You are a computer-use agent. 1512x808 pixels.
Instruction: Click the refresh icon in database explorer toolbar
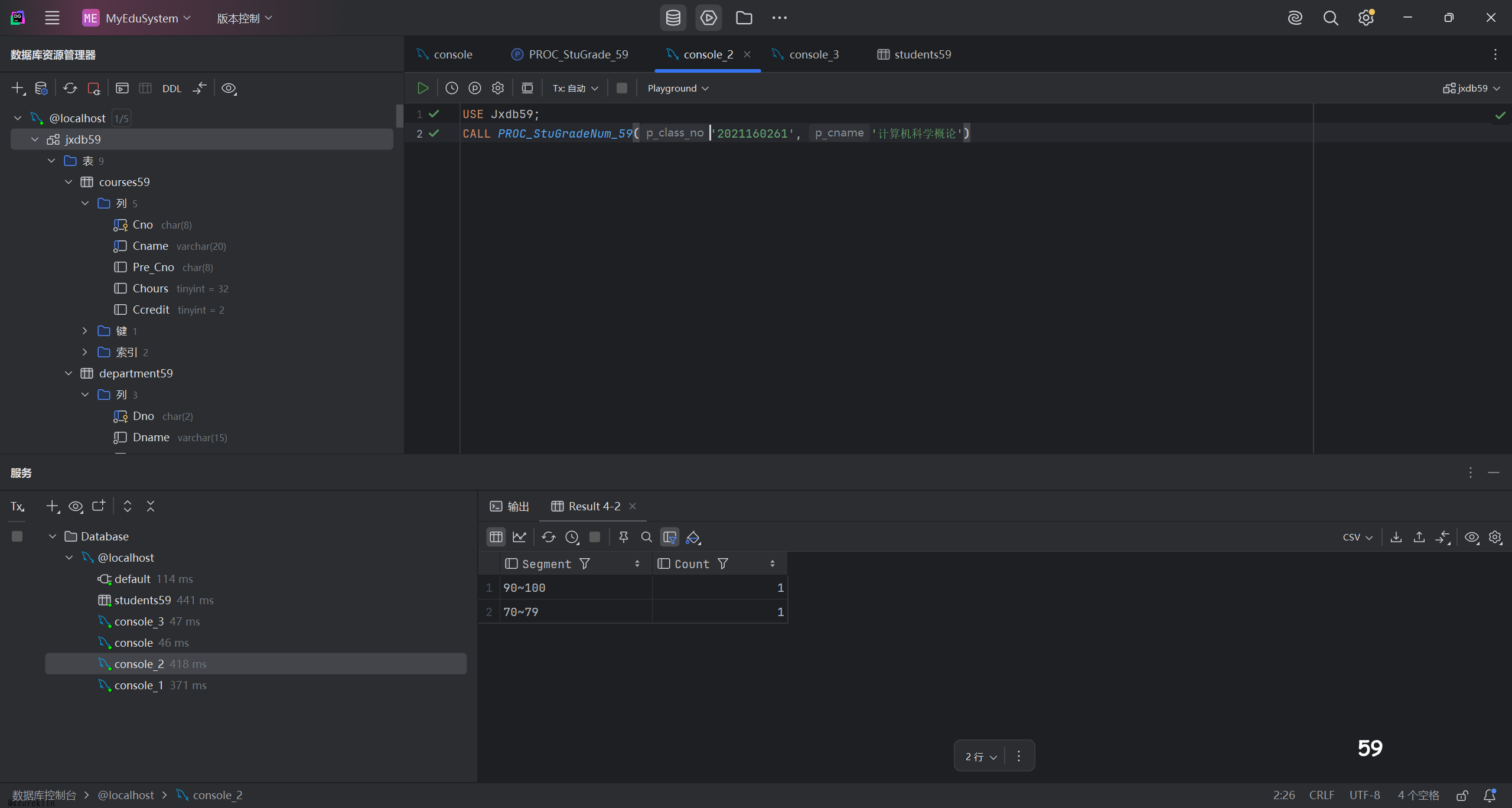point(70,88)
